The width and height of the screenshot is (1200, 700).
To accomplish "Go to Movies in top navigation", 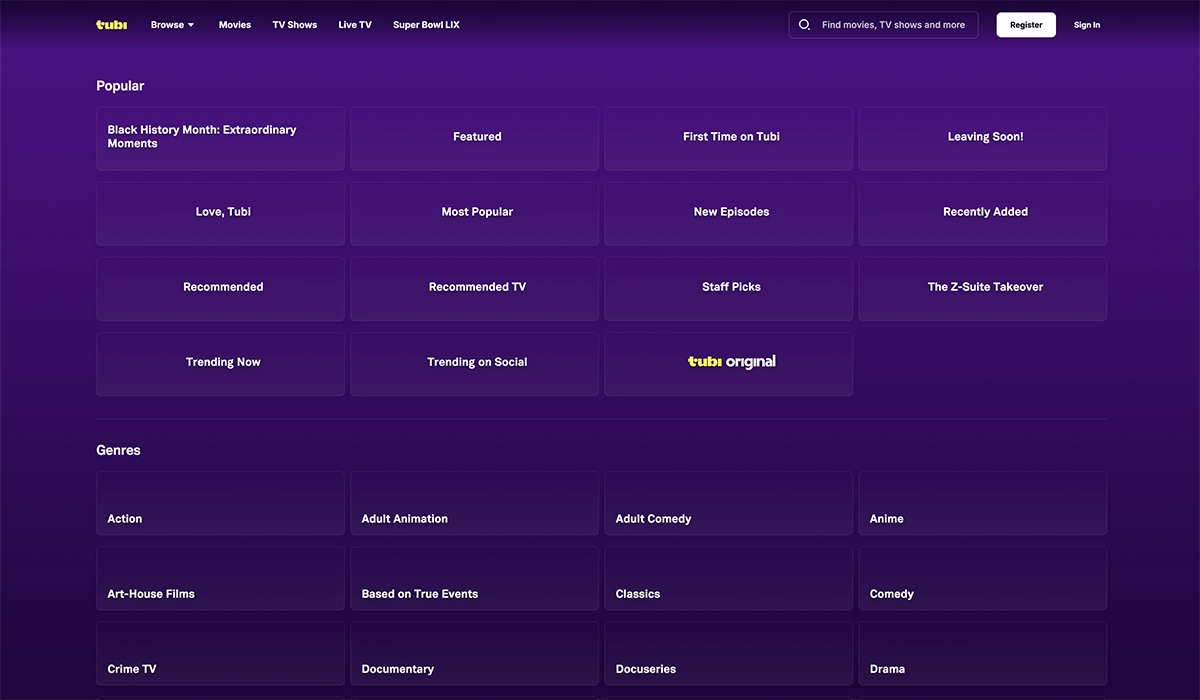I will 235,25.
